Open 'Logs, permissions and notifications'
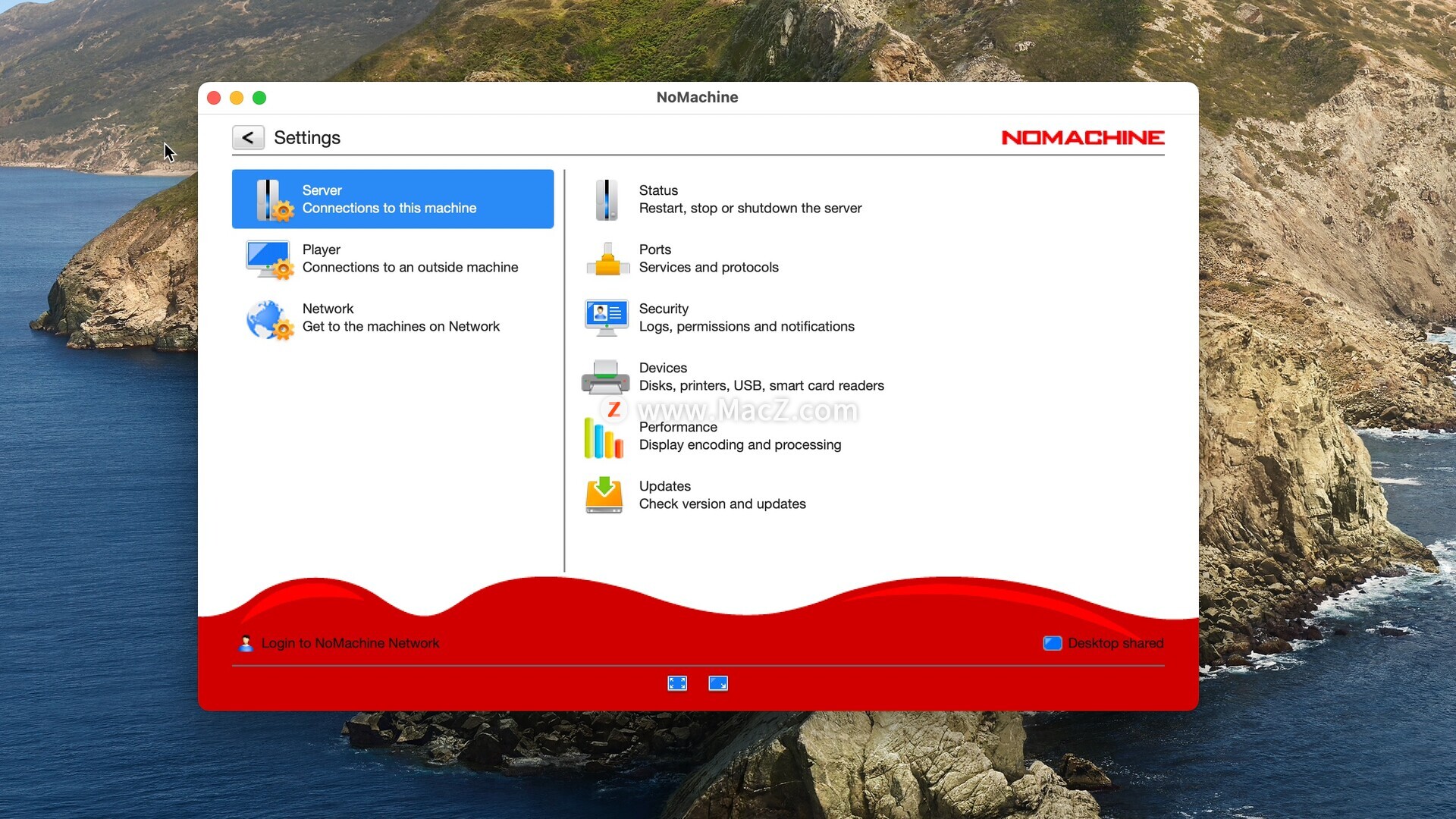 coord(746,326)
